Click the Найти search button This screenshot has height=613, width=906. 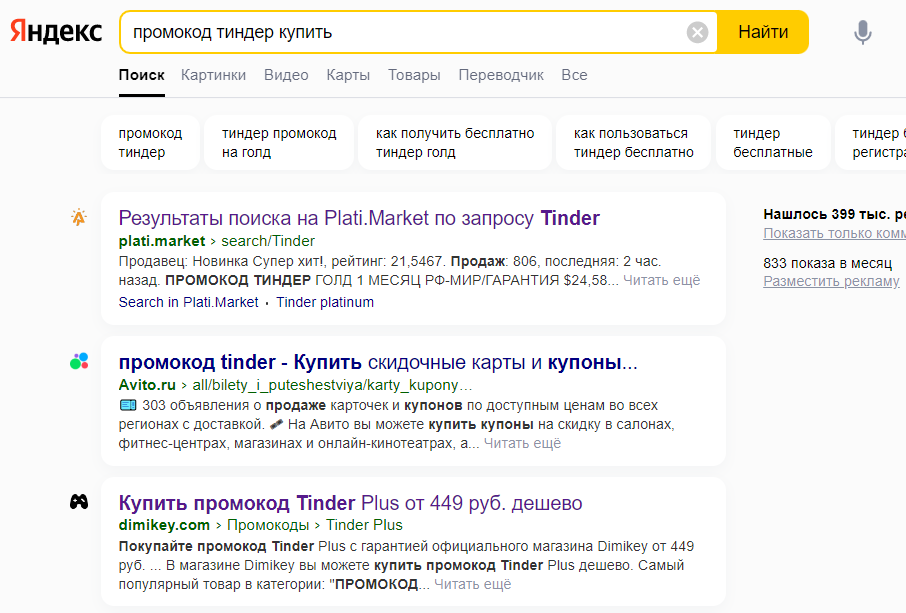coord(763,32)
